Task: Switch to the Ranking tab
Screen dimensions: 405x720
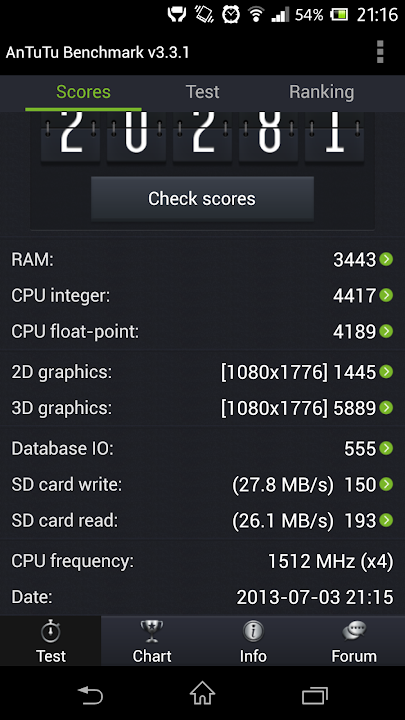Action: click(321, 92)
